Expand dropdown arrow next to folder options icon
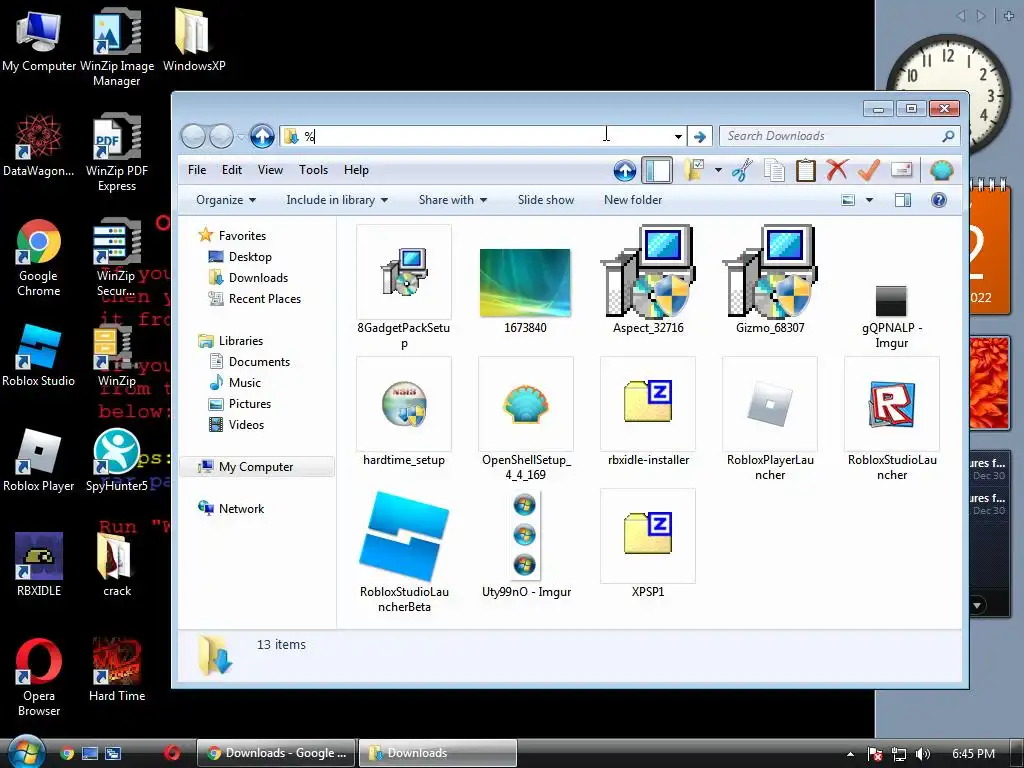Screen dimensions: 1024x768 pos(718,170)
